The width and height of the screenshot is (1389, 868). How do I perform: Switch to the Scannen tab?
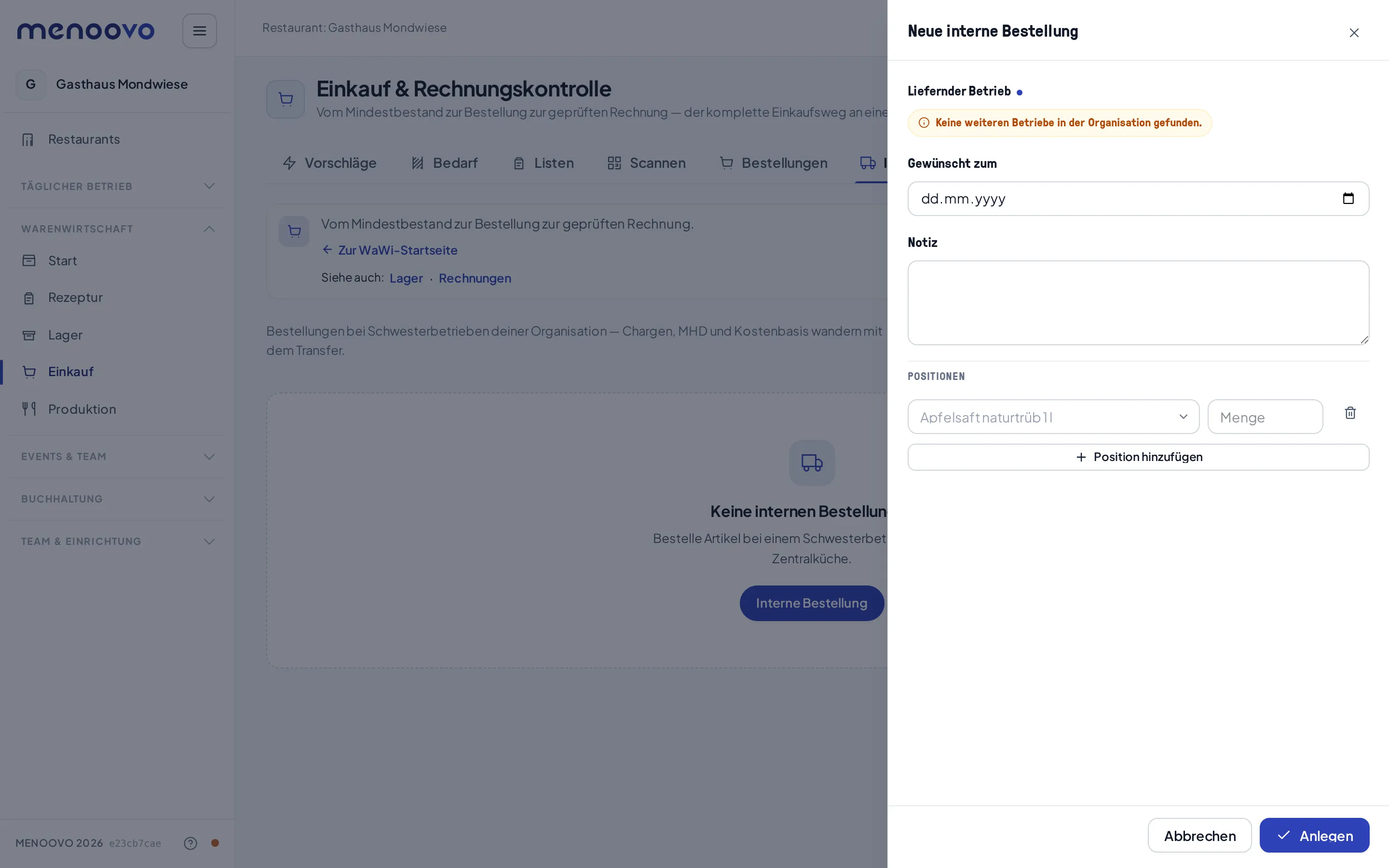(x=647, y=163)
